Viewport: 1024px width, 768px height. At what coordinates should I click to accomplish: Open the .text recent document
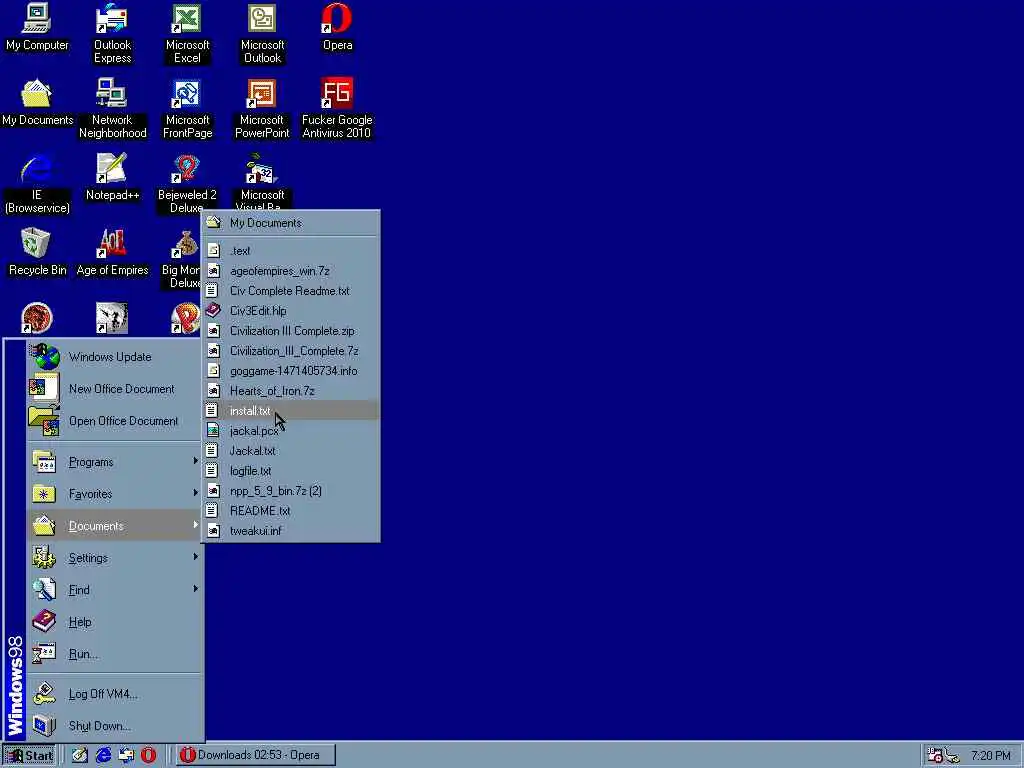pos(291,251)
